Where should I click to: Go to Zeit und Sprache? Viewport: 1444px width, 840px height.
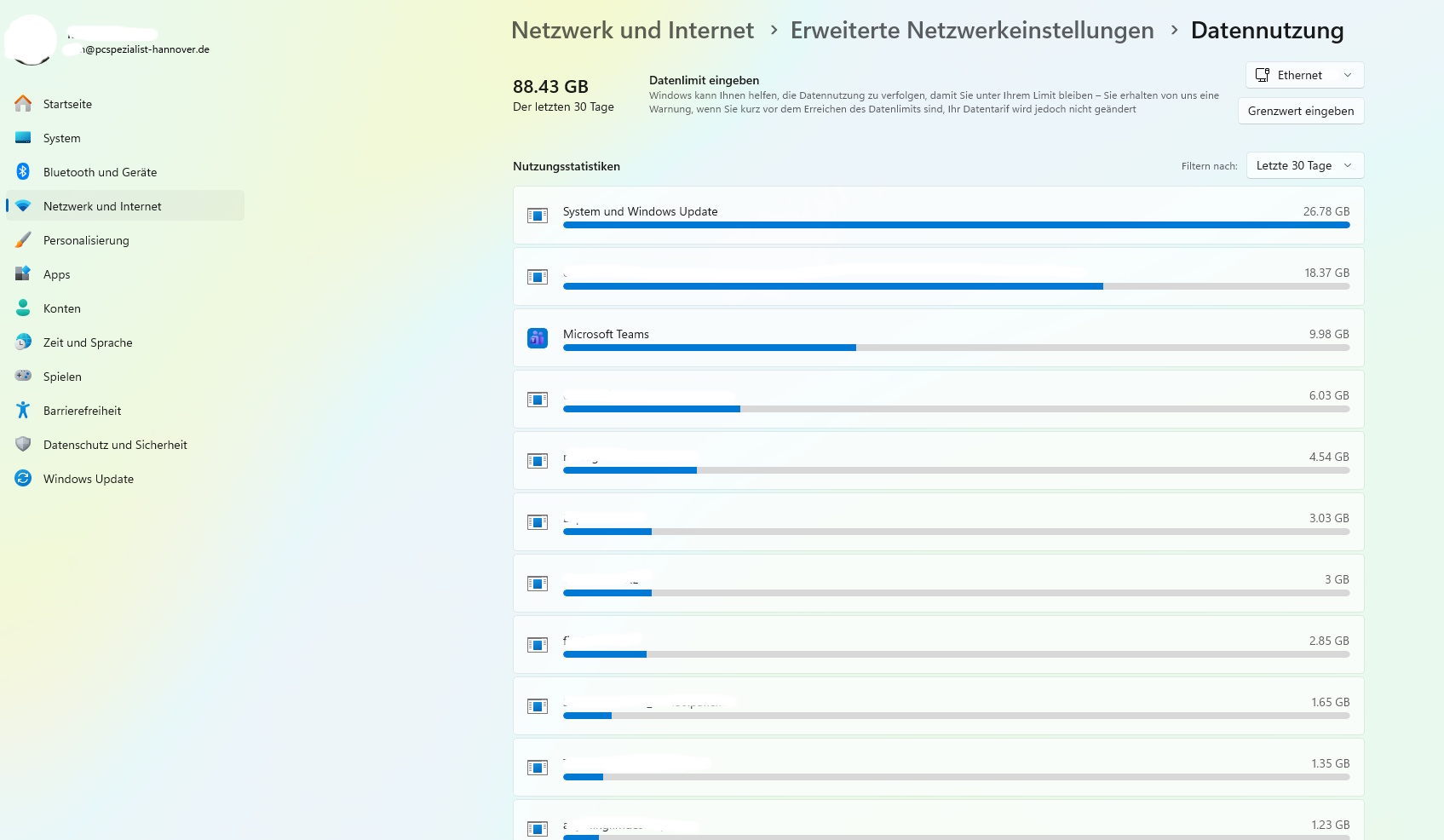click(88, 342)
